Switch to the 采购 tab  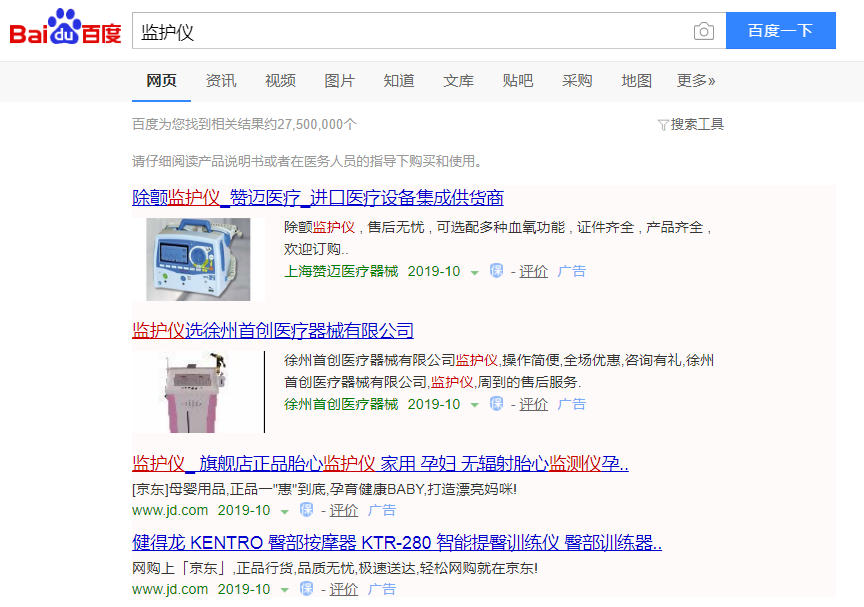pos(577,81)
